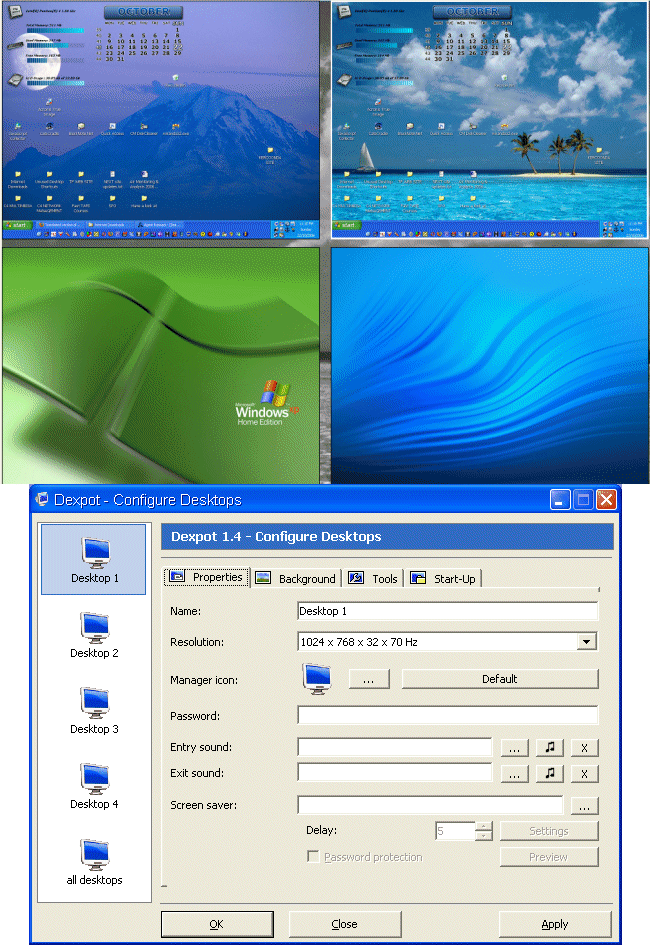650x945 pixels.
Task: Select the green Windows XP desktop preview
Action: pyautogui.click(x=161, y=365)
